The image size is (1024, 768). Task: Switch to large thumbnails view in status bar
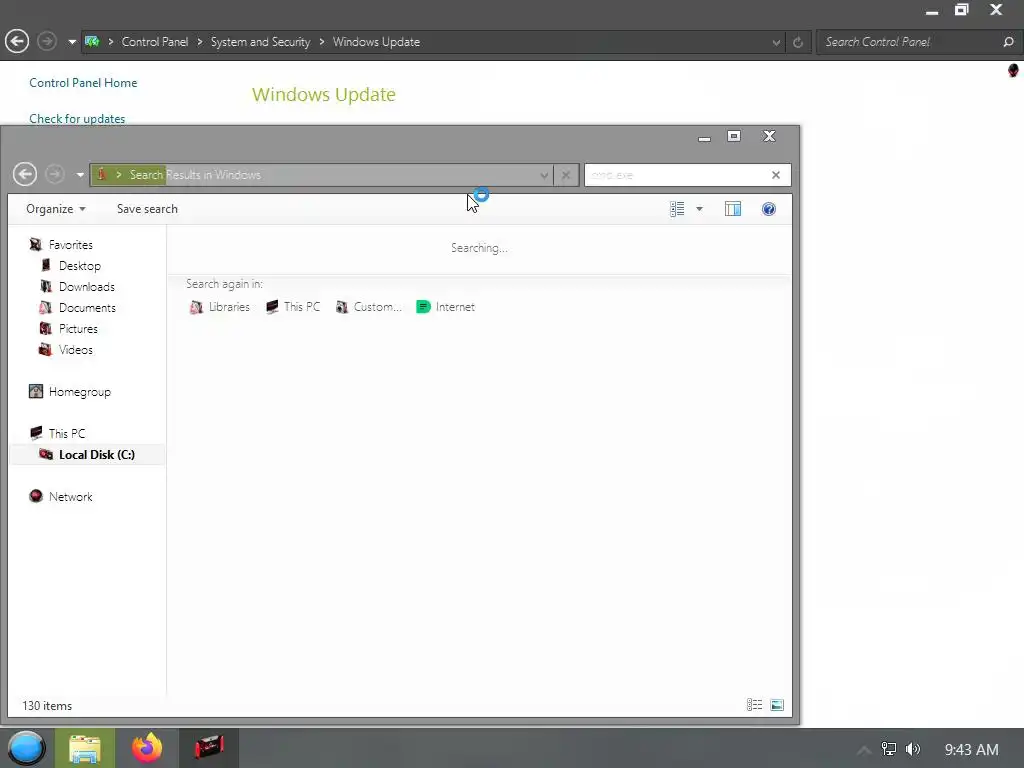(x=776, y=705)
